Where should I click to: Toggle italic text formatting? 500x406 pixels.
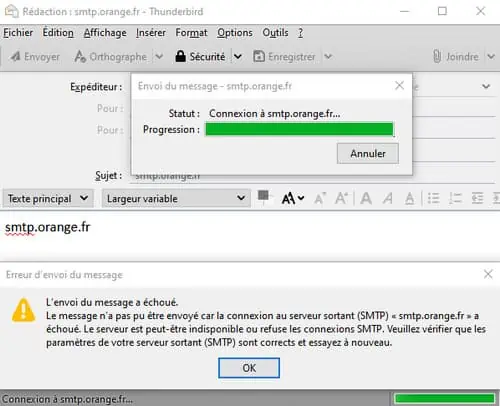(388, 198)
